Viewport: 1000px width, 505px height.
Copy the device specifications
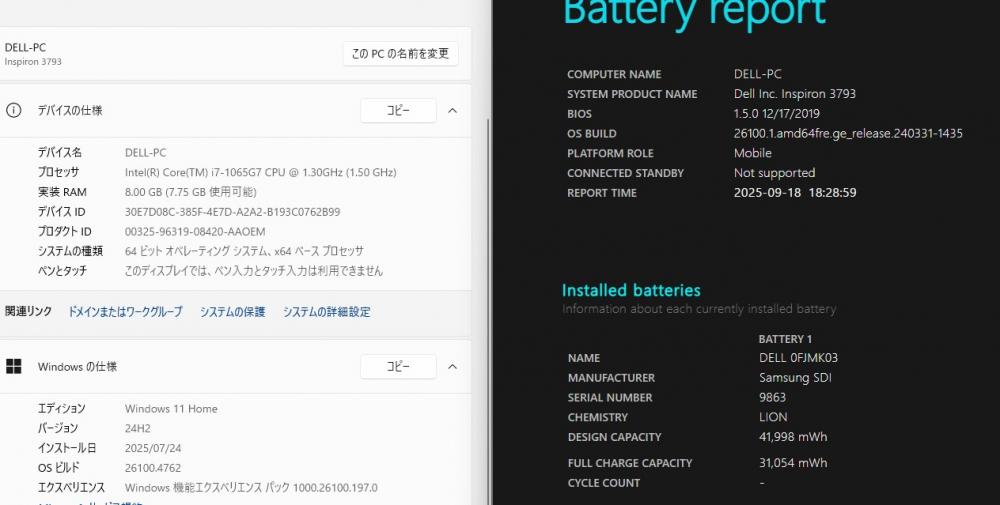pyautogui.click(x=398, y=111)
